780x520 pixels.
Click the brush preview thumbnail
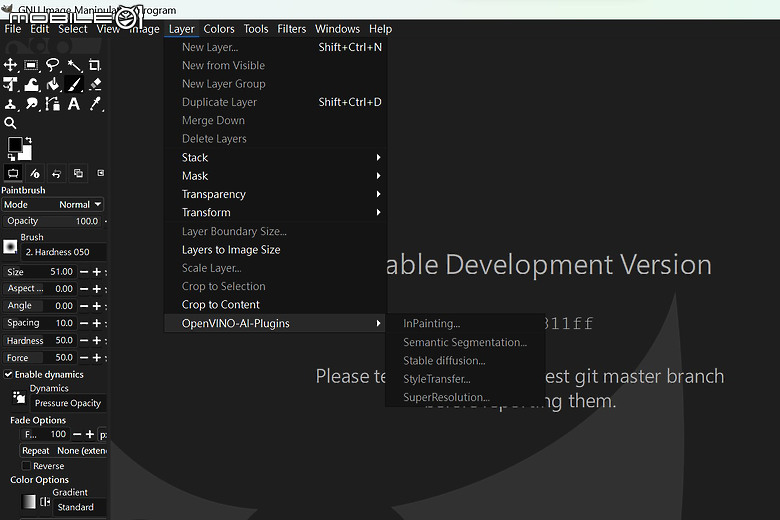click(10, 246)
